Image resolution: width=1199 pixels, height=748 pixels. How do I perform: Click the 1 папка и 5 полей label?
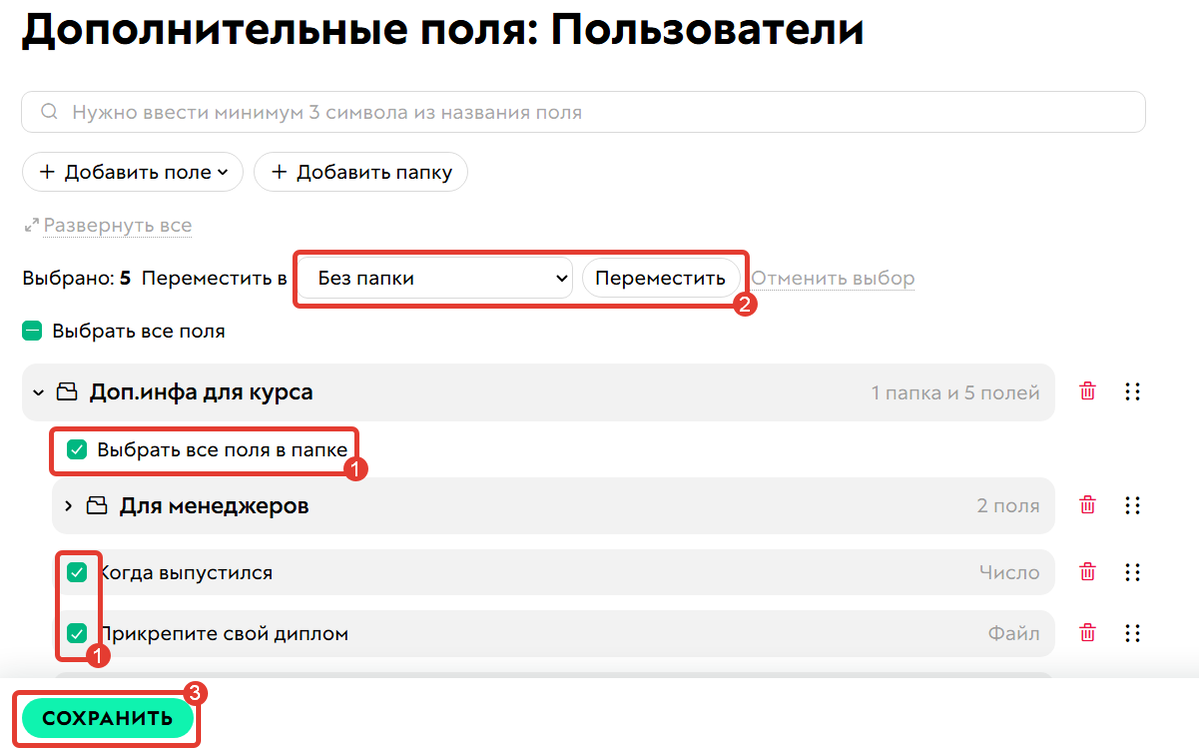click(x=955, y=392)
